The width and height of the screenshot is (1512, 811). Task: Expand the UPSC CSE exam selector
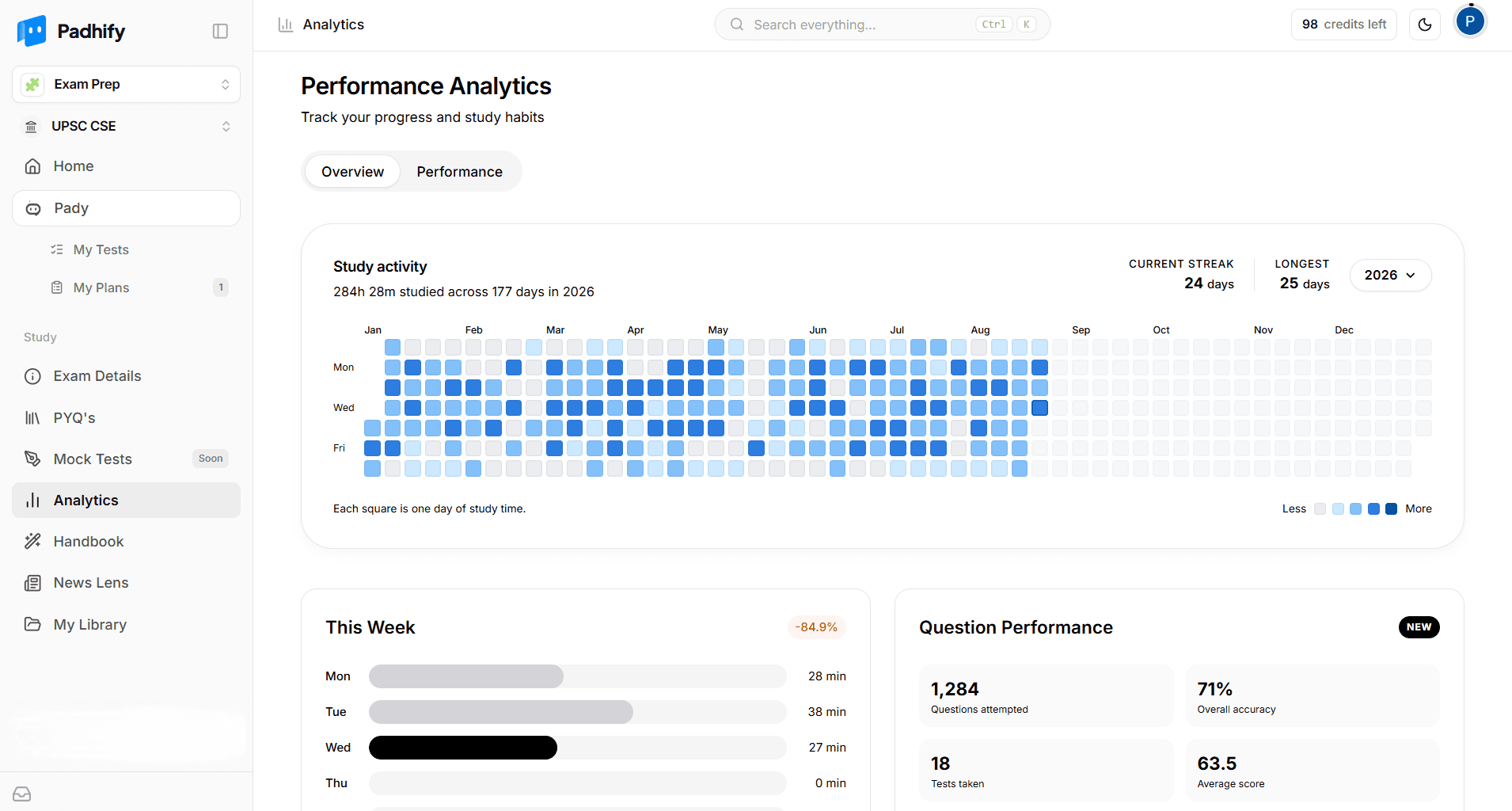pos(126,127)
